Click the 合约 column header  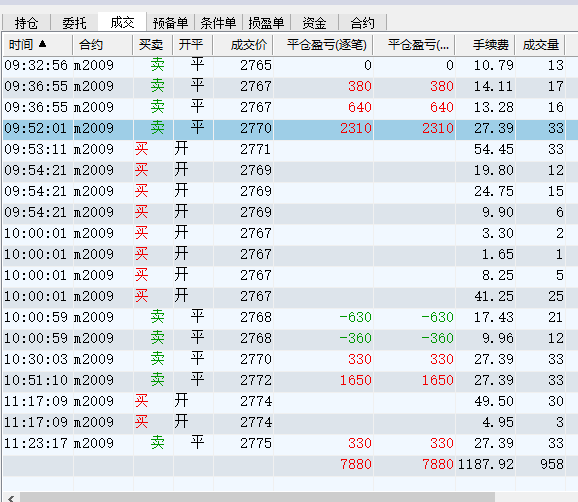click(102, 45)
